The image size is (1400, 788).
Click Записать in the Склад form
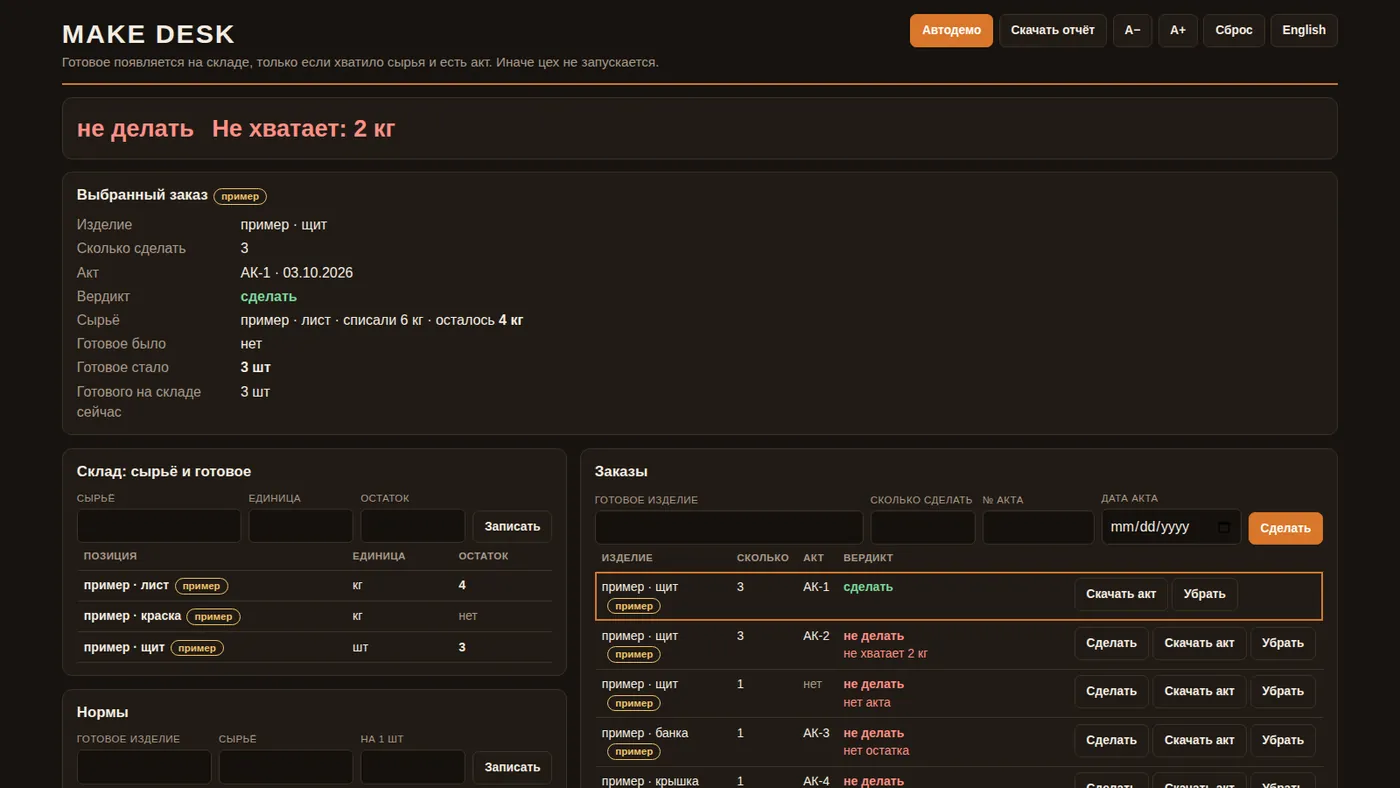point(512,526)
